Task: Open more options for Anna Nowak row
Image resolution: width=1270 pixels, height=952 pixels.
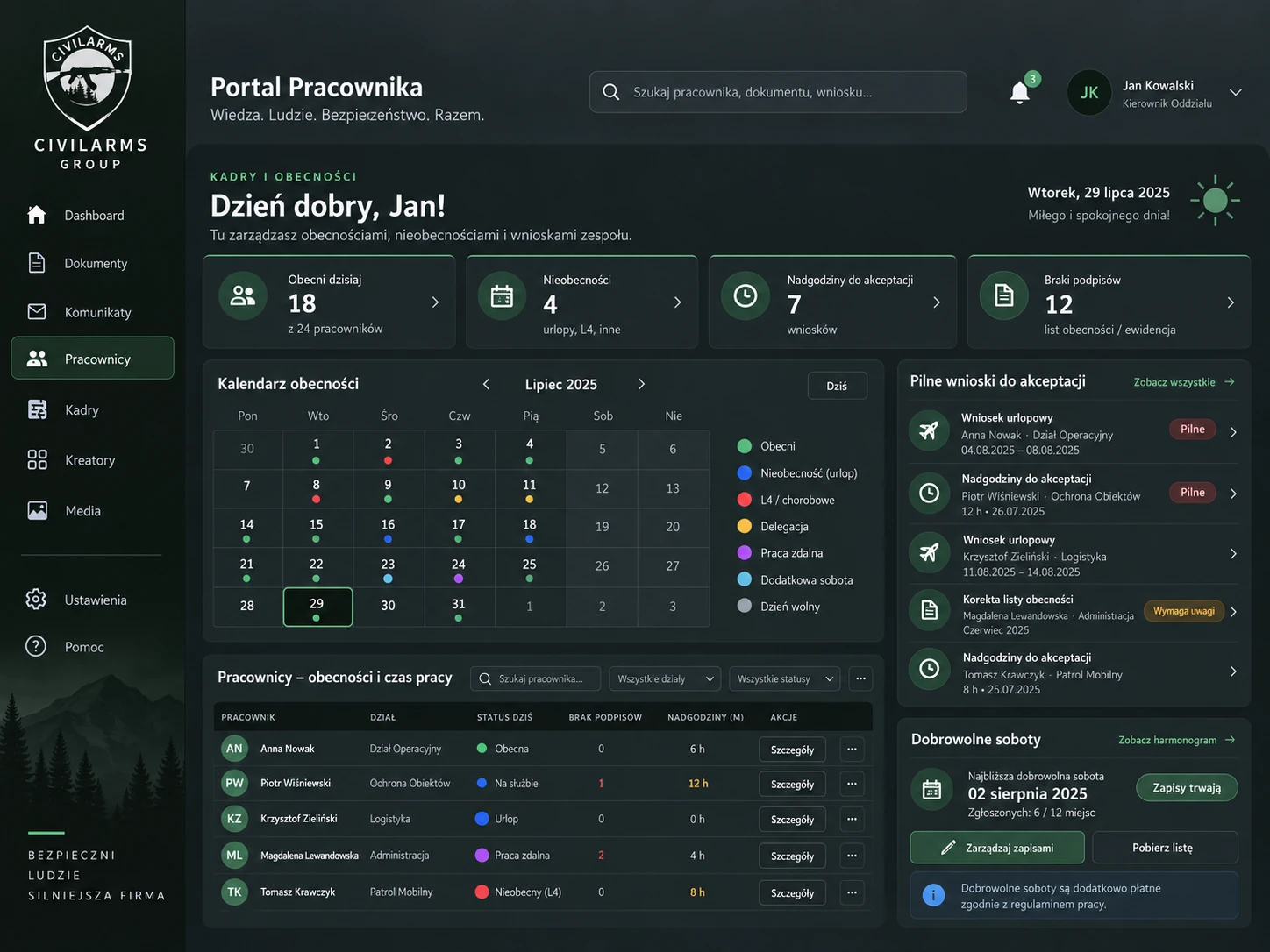Action: [x=852, y=749]
